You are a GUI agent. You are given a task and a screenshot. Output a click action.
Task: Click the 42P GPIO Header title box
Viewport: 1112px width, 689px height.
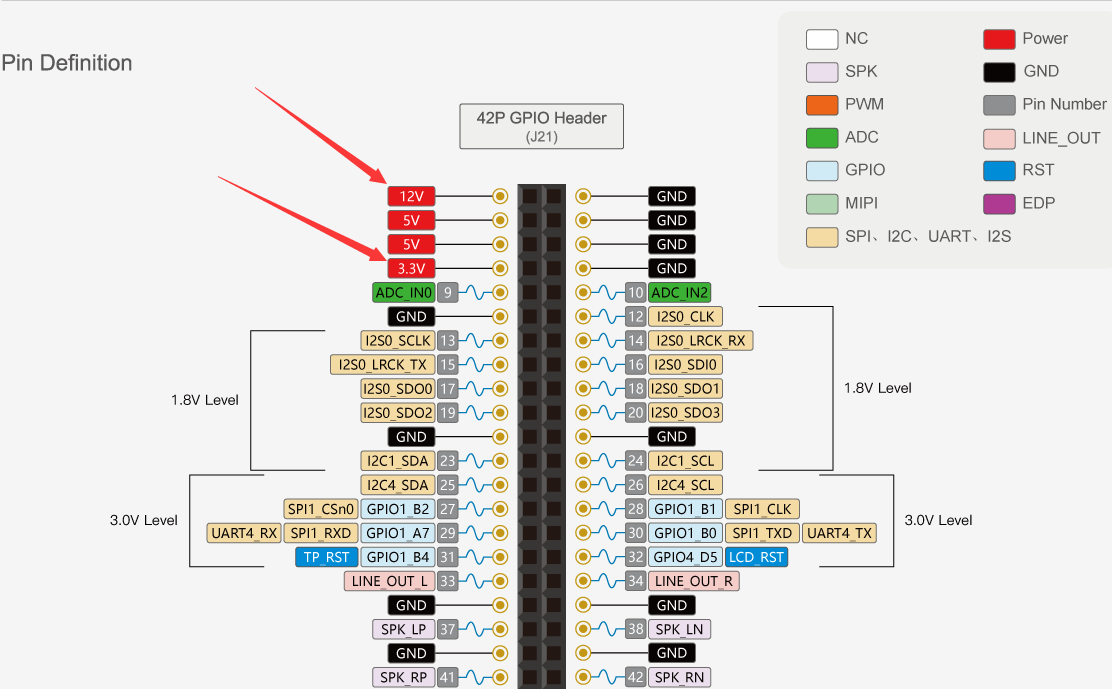[x=542, y=126]
